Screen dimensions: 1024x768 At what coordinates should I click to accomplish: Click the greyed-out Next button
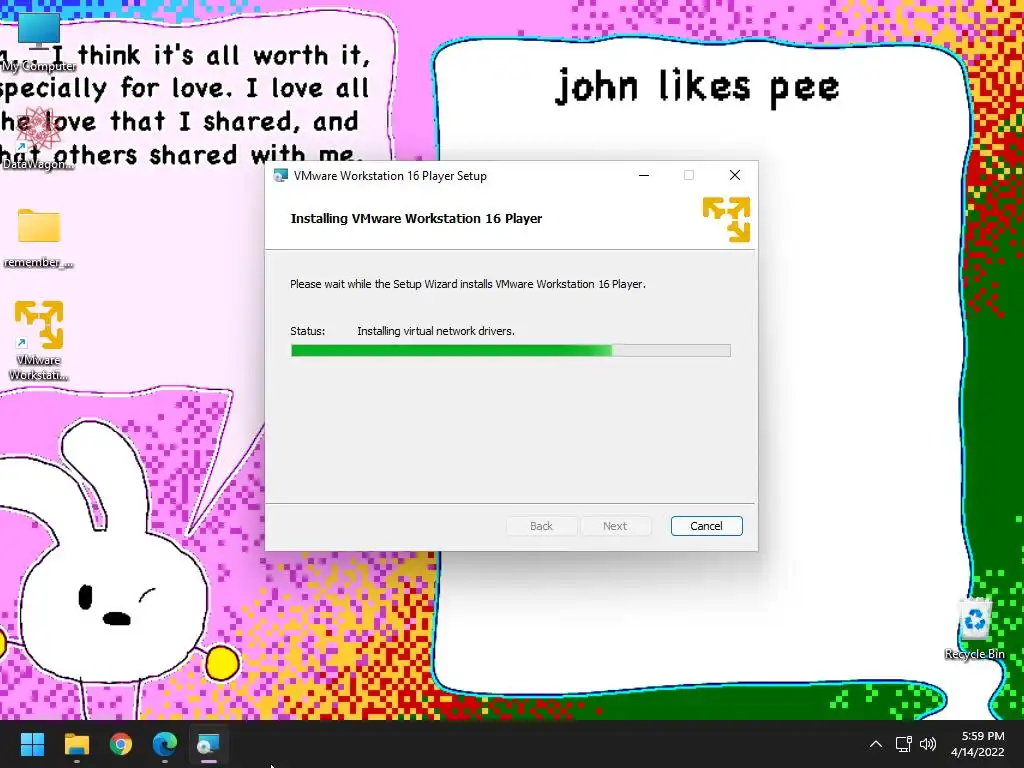615,526
